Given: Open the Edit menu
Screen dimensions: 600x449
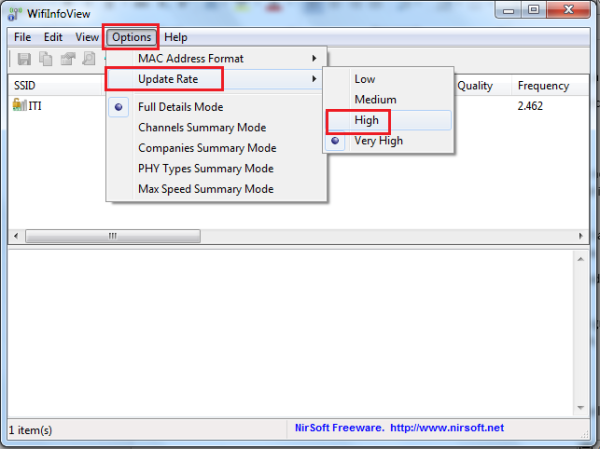Looking at the screenshot, I should coord(53,37).
